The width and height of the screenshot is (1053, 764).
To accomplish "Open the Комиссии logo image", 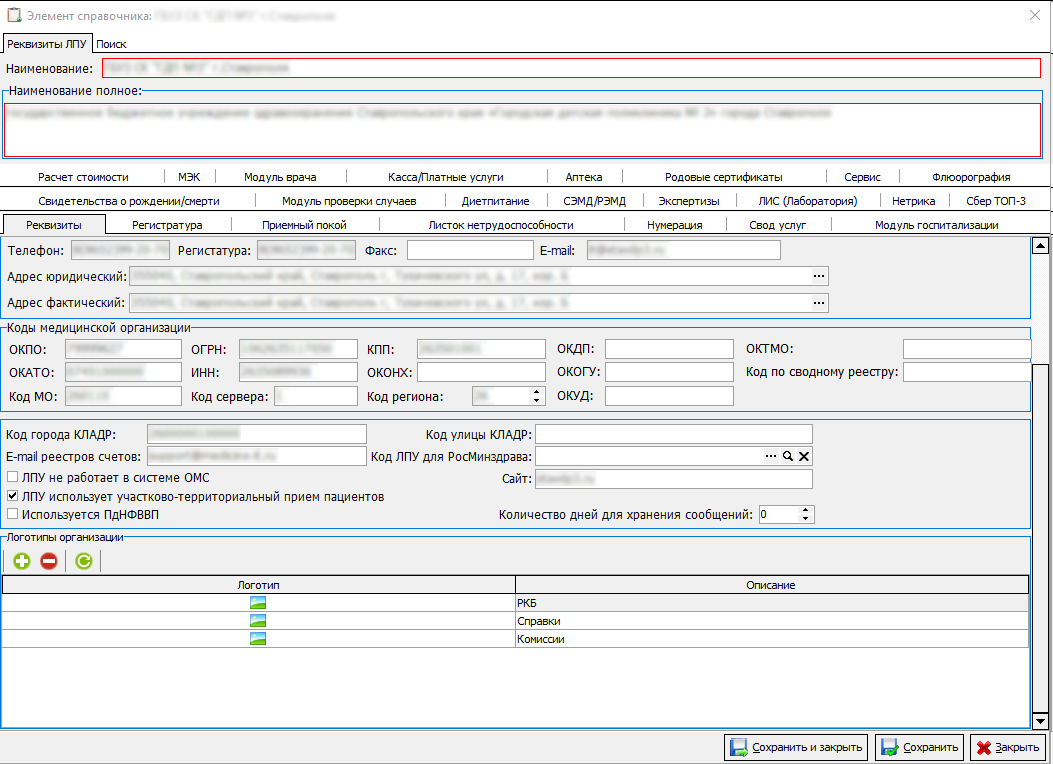I will [x=258, y=639].
